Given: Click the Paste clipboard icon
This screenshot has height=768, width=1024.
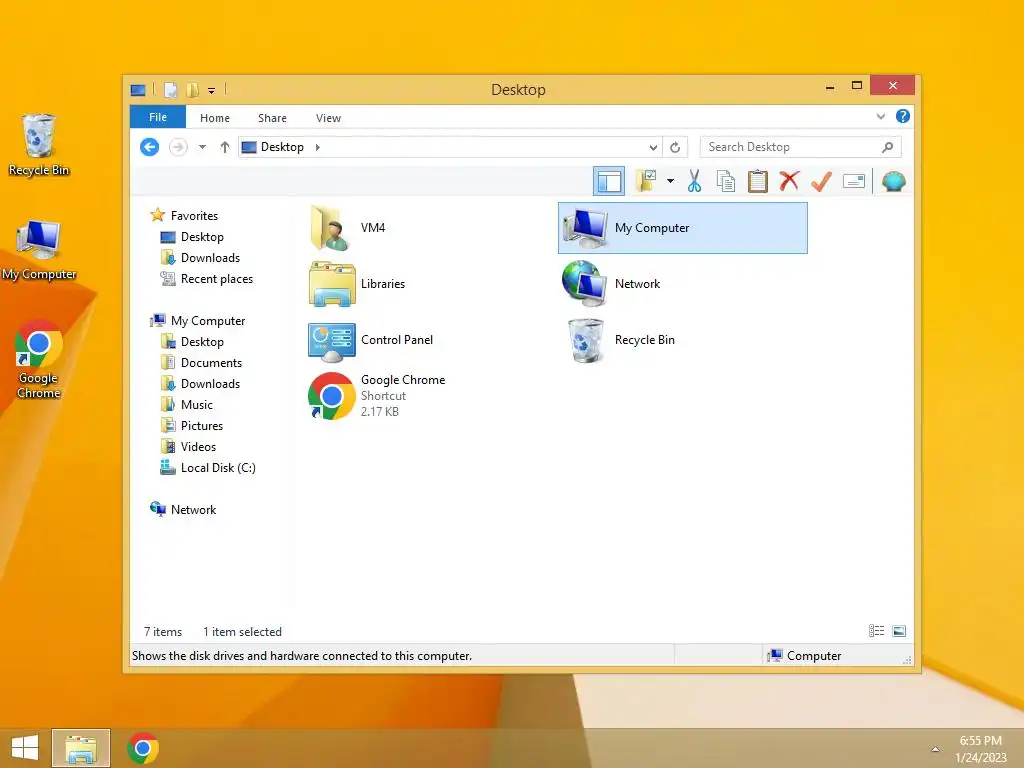Looking at the screenshot, I should point(758,181).
